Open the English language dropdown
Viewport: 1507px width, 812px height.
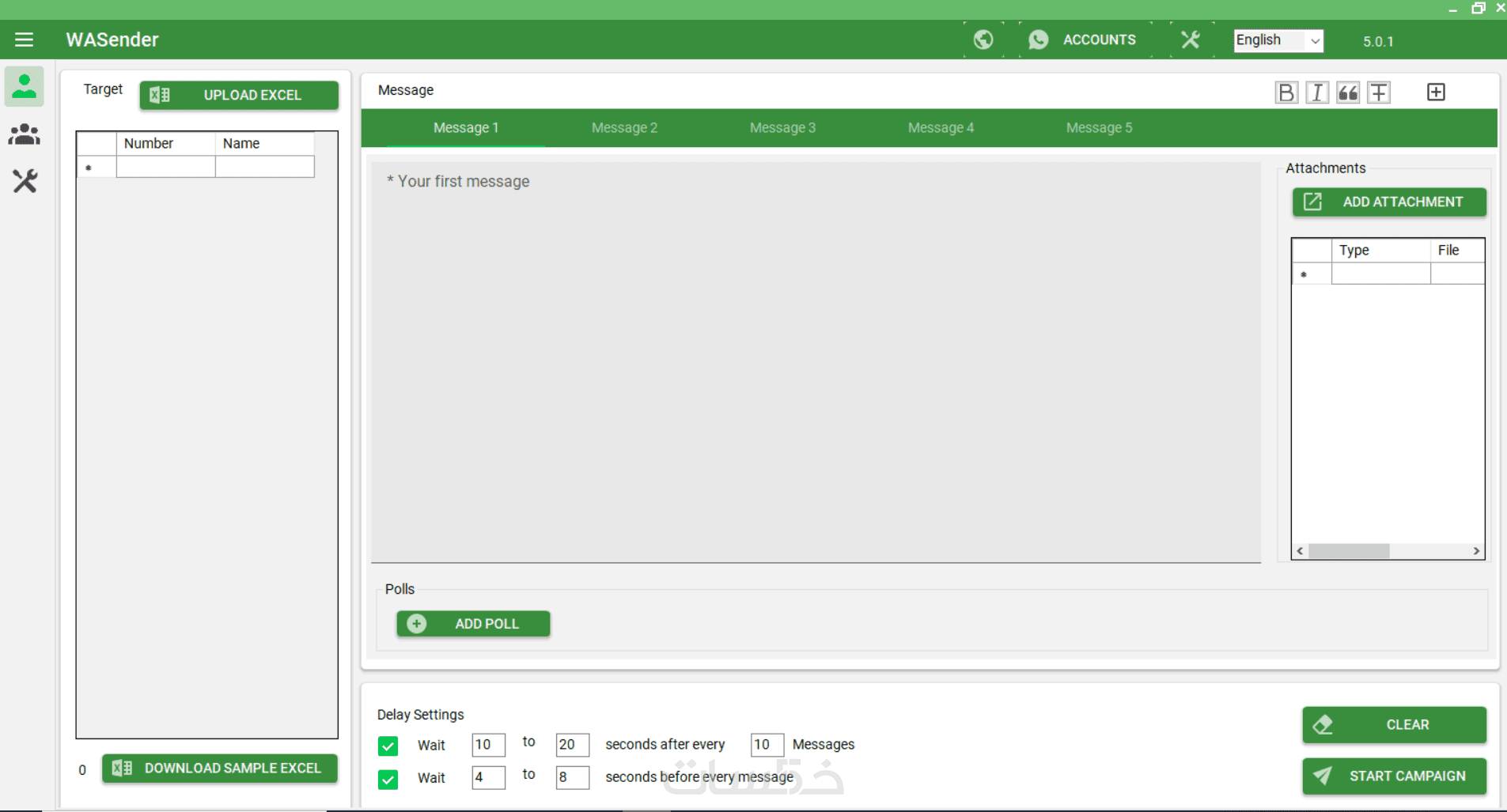coord(1278,40)
